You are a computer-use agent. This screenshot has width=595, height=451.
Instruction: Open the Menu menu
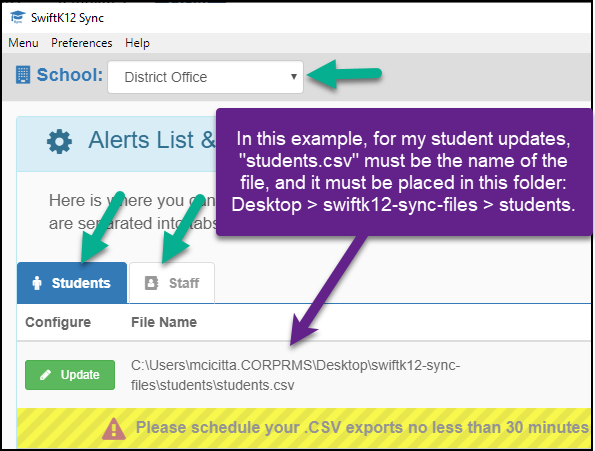pyautogui.click(x=24, y=43)
